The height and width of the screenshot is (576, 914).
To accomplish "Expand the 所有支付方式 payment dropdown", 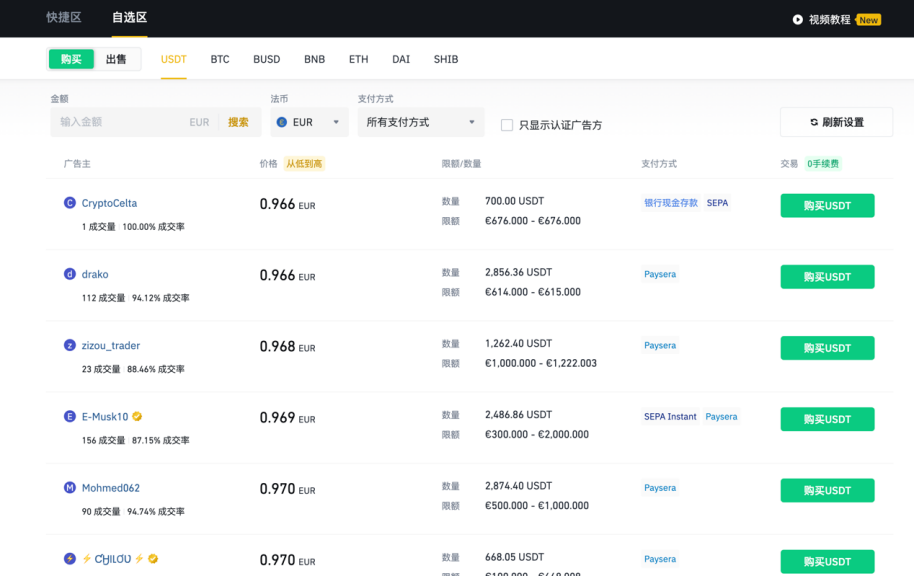I will pos(420,122).
